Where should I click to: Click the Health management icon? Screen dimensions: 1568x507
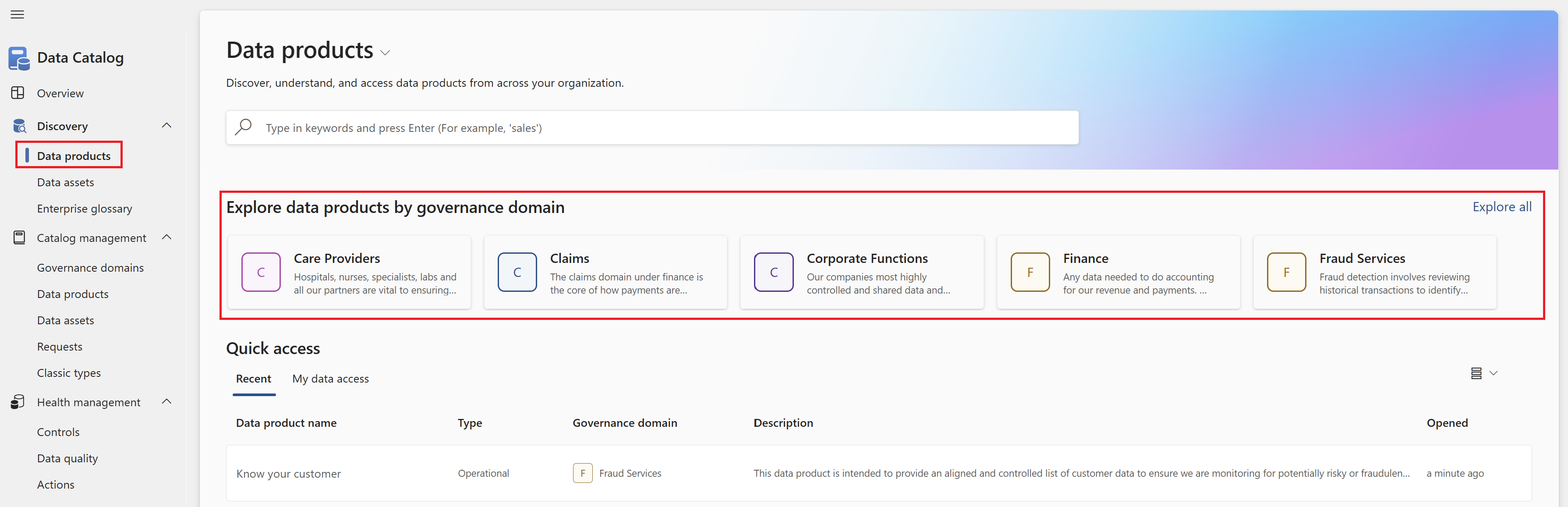[x=18, y=402]
